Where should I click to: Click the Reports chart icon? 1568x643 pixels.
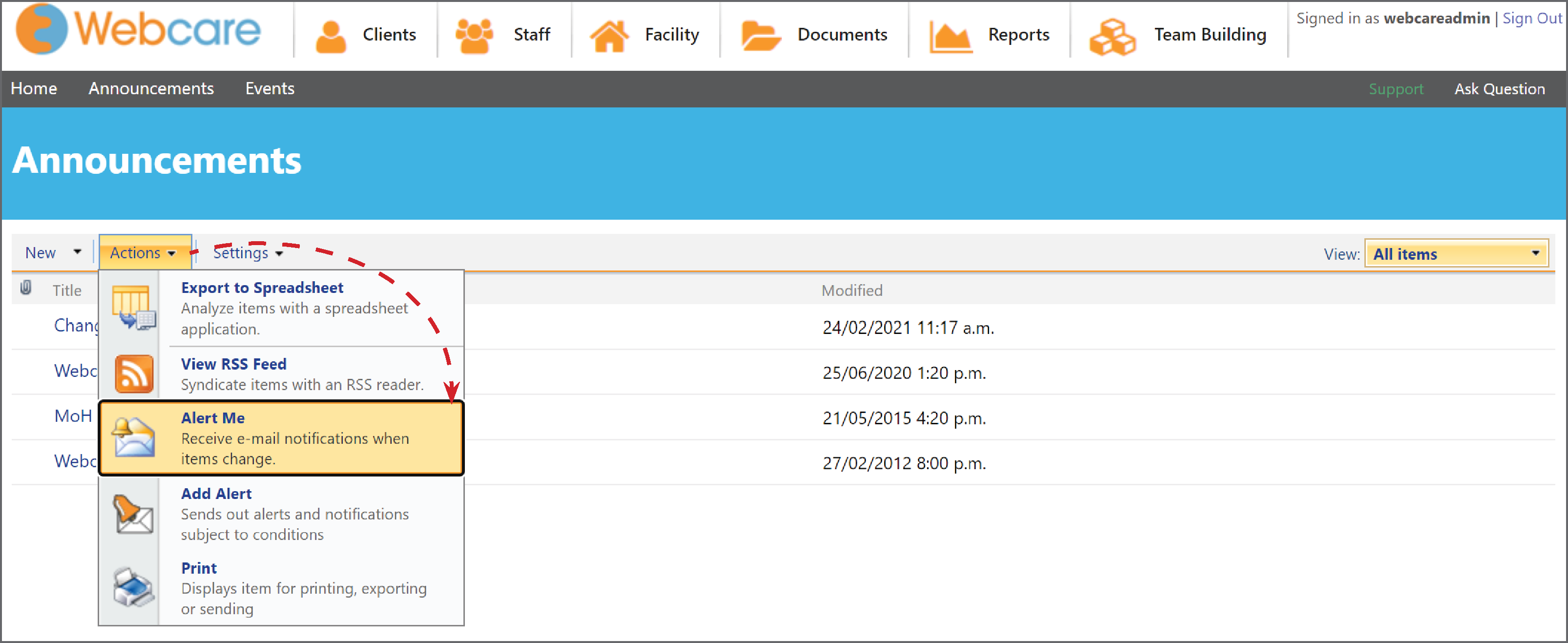[950, 37]
